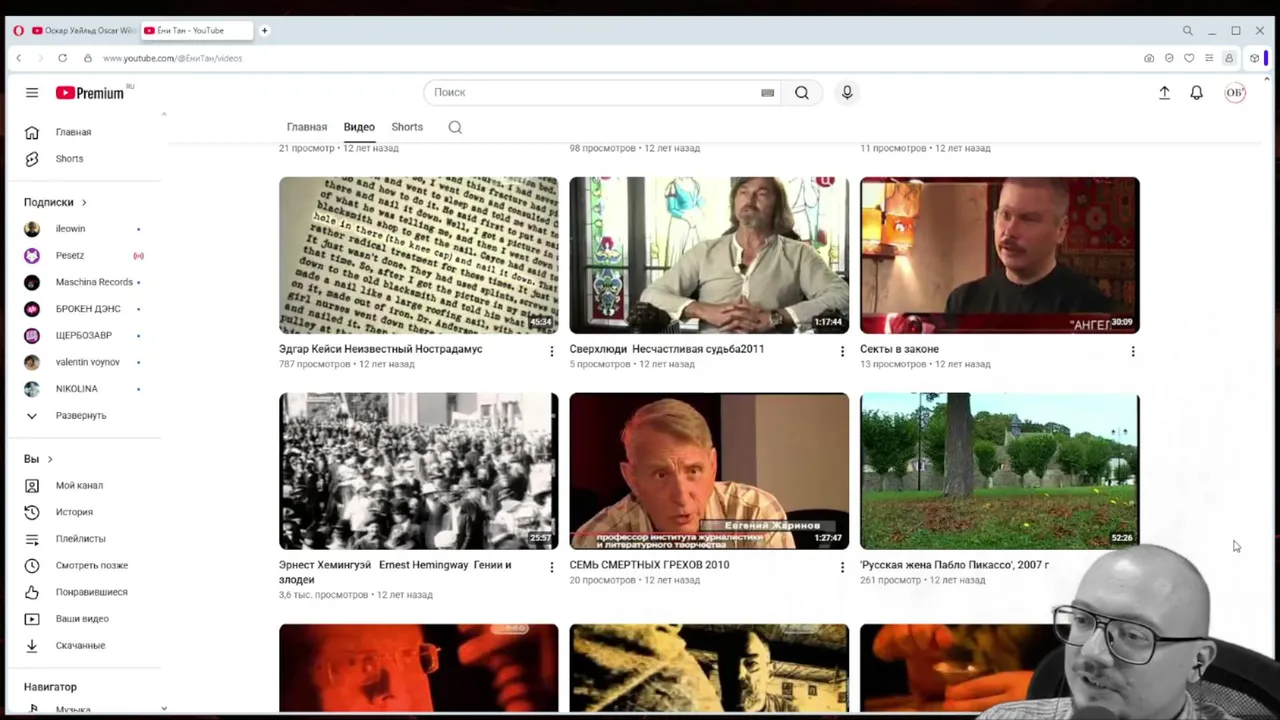Click the on-screen keyboard icon in search box
The height and width of the screenshot is (720, 1280).
coord(767,93)
